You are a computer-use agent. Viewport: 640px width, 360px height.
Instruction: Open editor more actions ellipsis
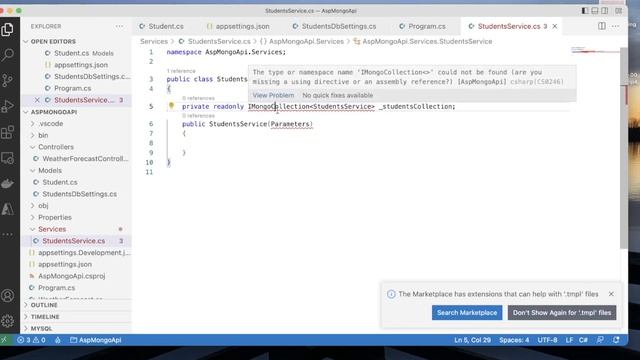pos(616,26)
